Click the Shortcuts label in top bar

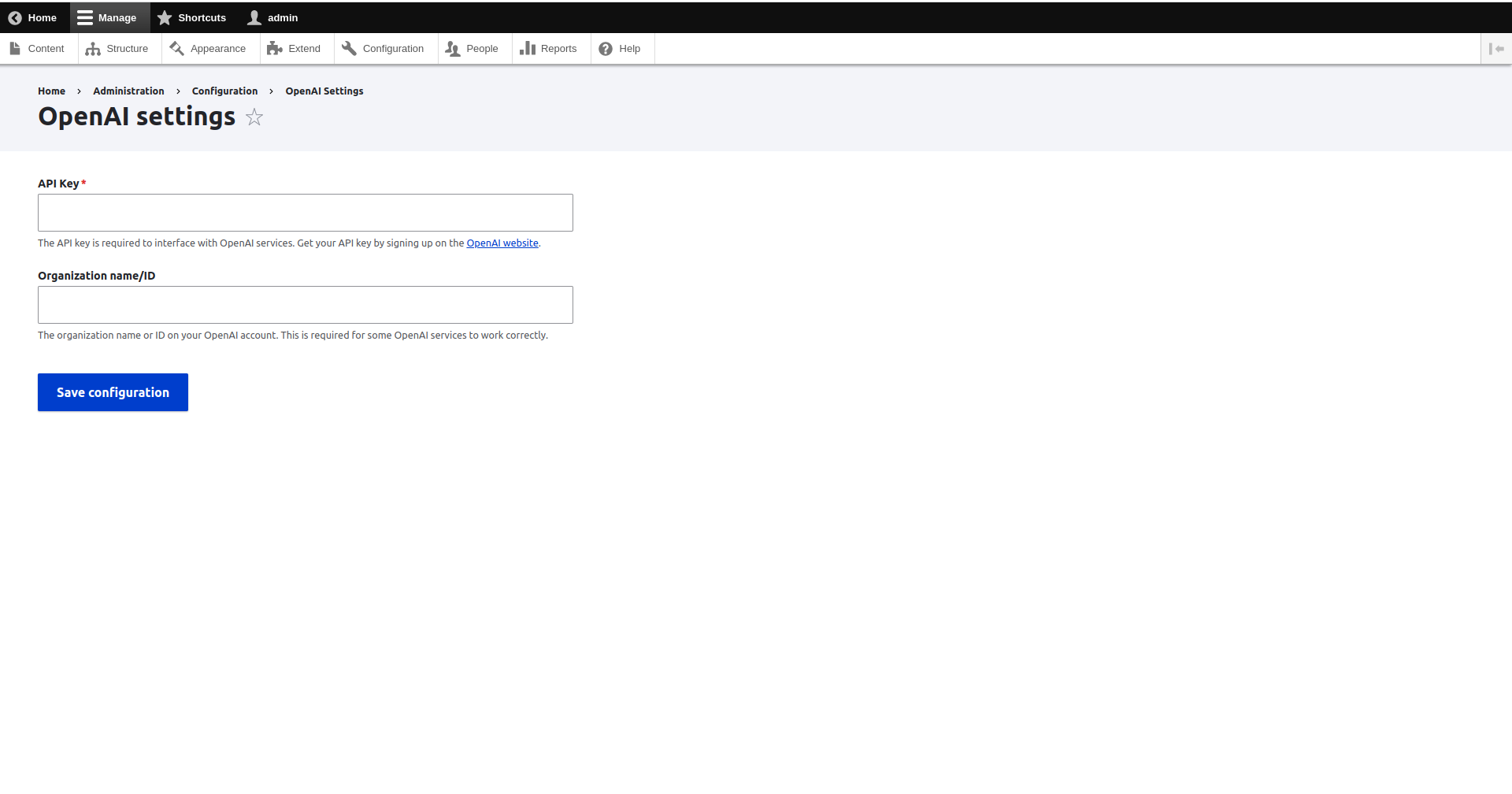(202, 18)
